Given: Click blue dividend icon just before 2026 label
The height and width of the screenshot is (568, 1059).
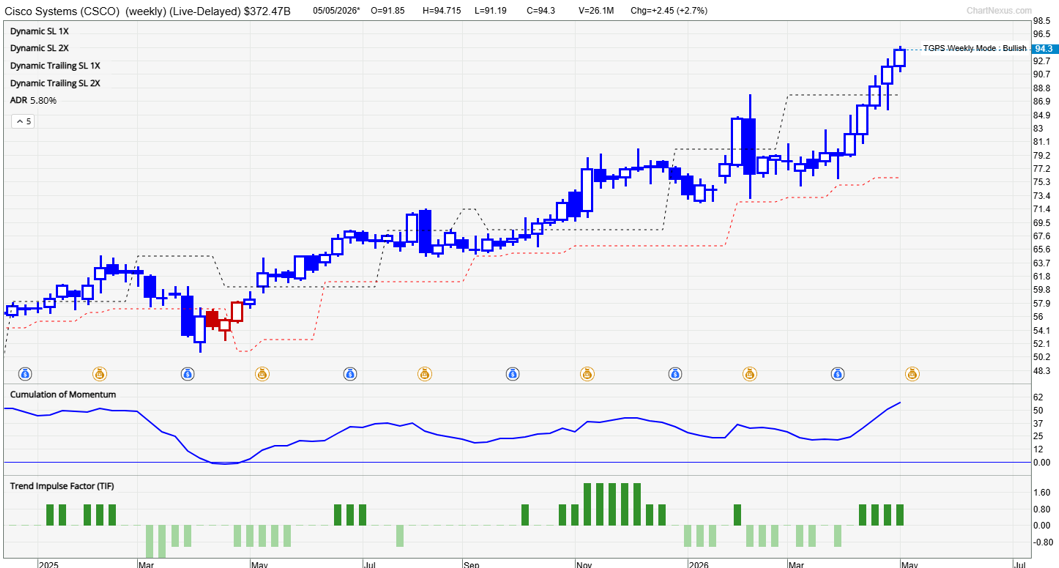Looking at the screenshot, I should pyautogui.click(x=675, y=373).
